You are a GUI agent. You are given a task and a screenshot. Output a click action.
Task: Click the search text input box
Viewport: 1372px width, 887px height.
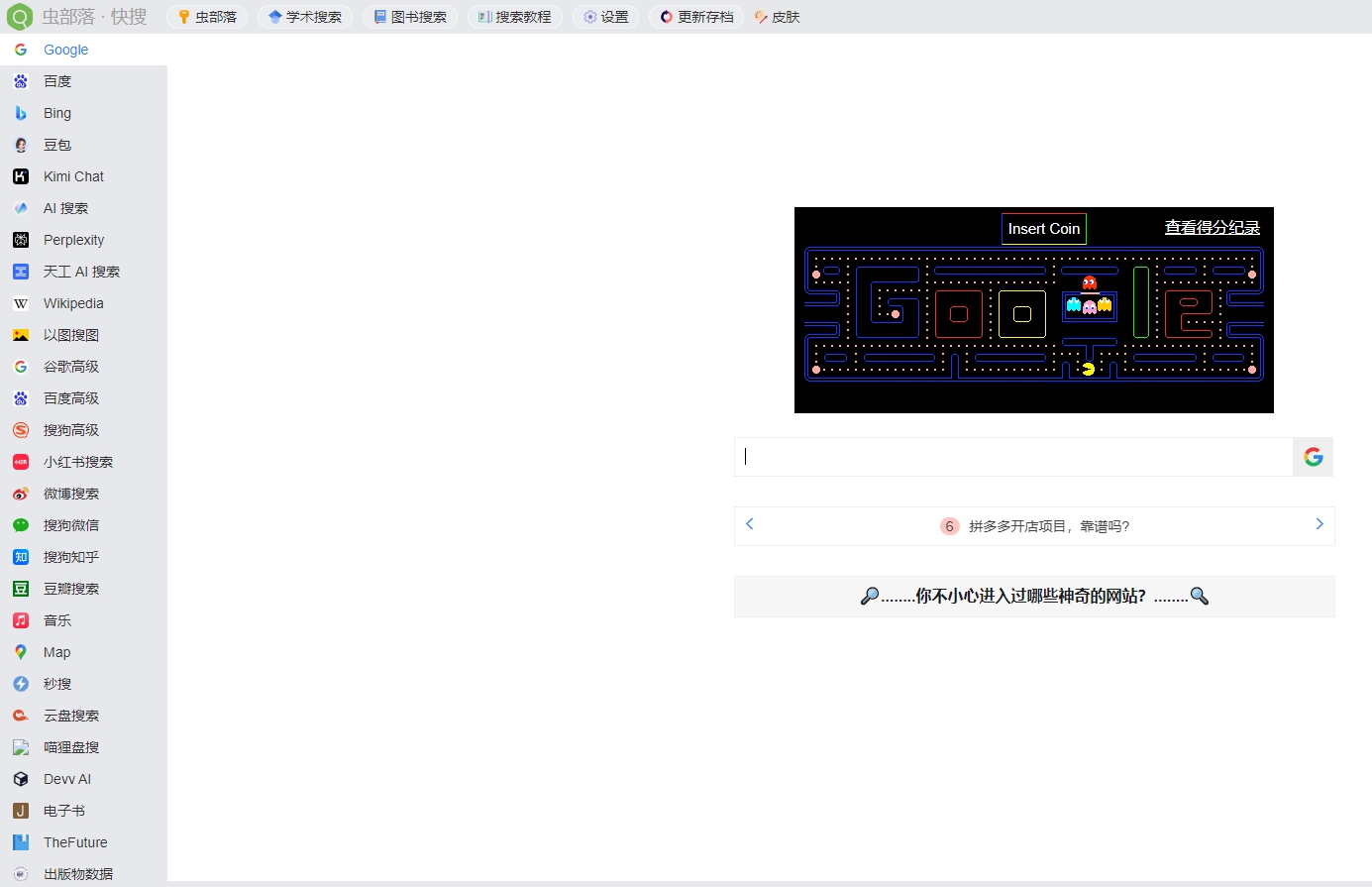pos(1013,457)
